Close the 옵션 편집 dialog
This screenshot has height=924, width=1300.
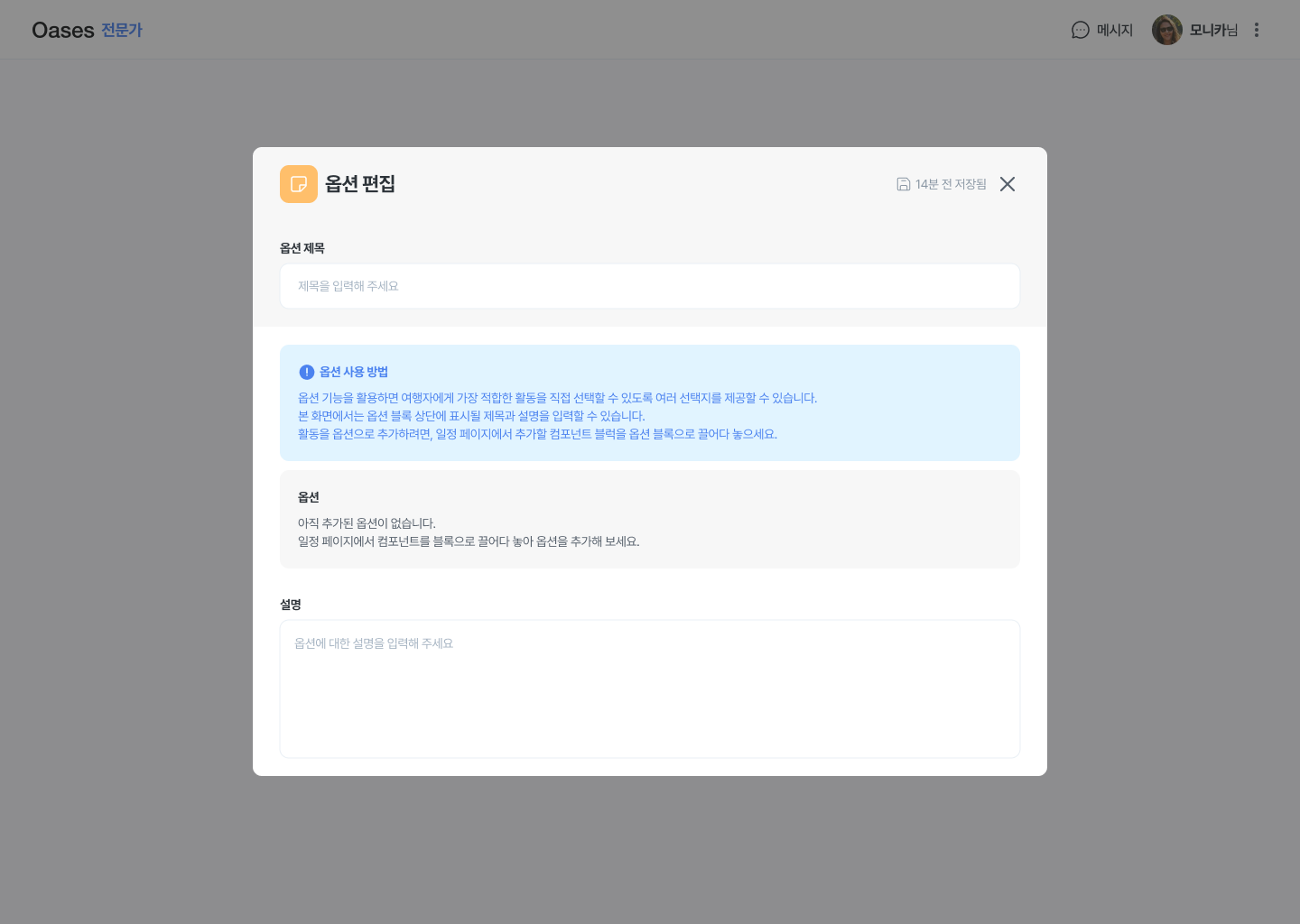(1007, 184)
